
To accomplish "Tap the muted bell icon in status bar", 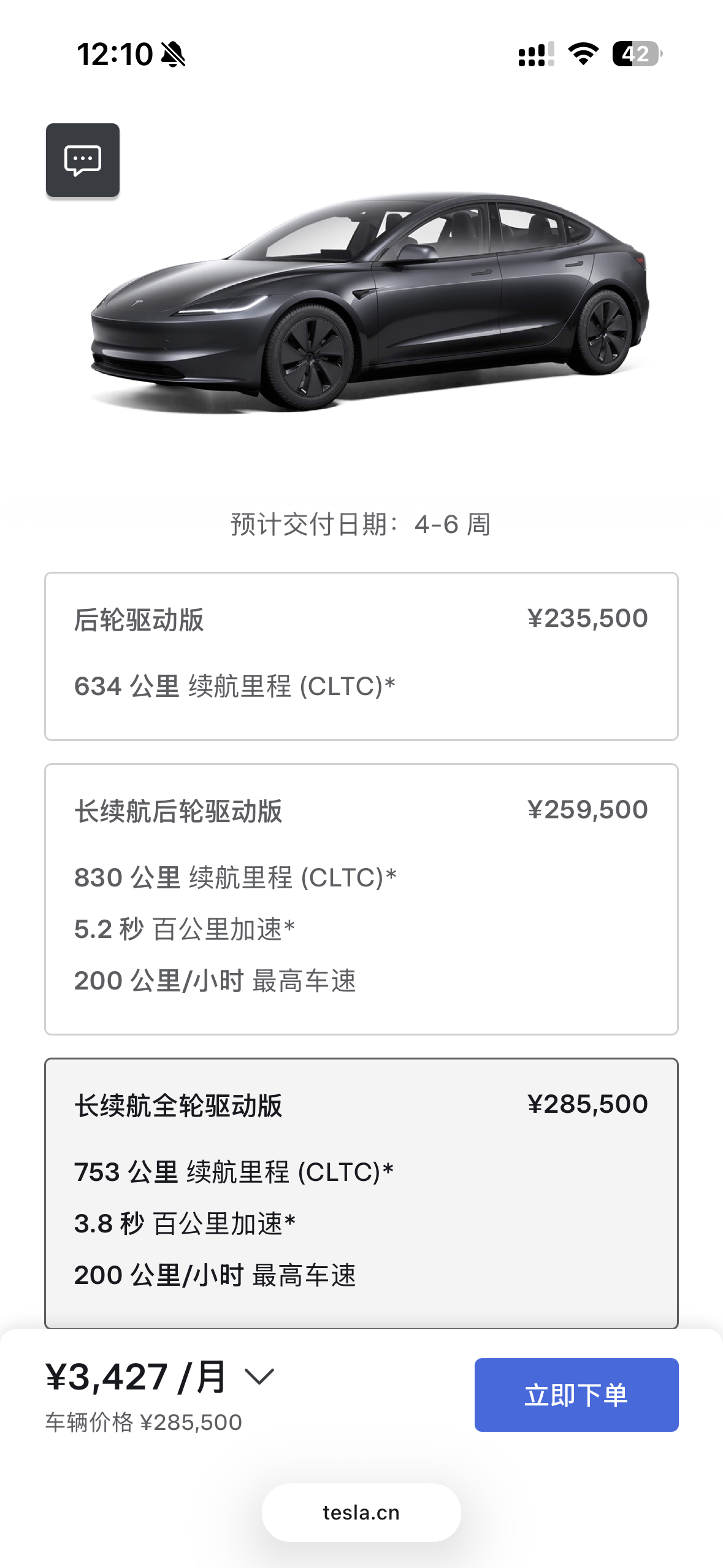I will [x=173, y=54].
